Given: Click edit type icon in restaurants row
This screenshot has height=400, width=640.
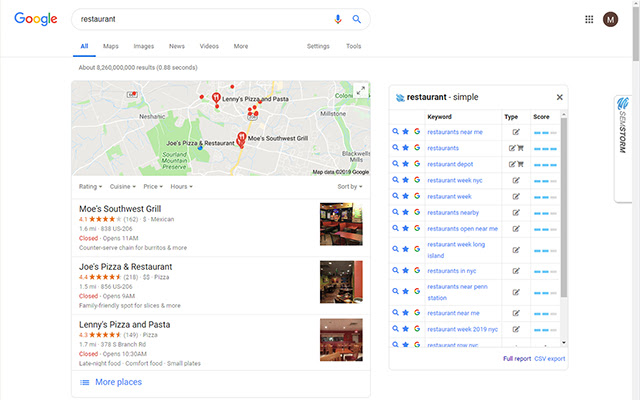Looking at the screenshot, I should [512, 148].
